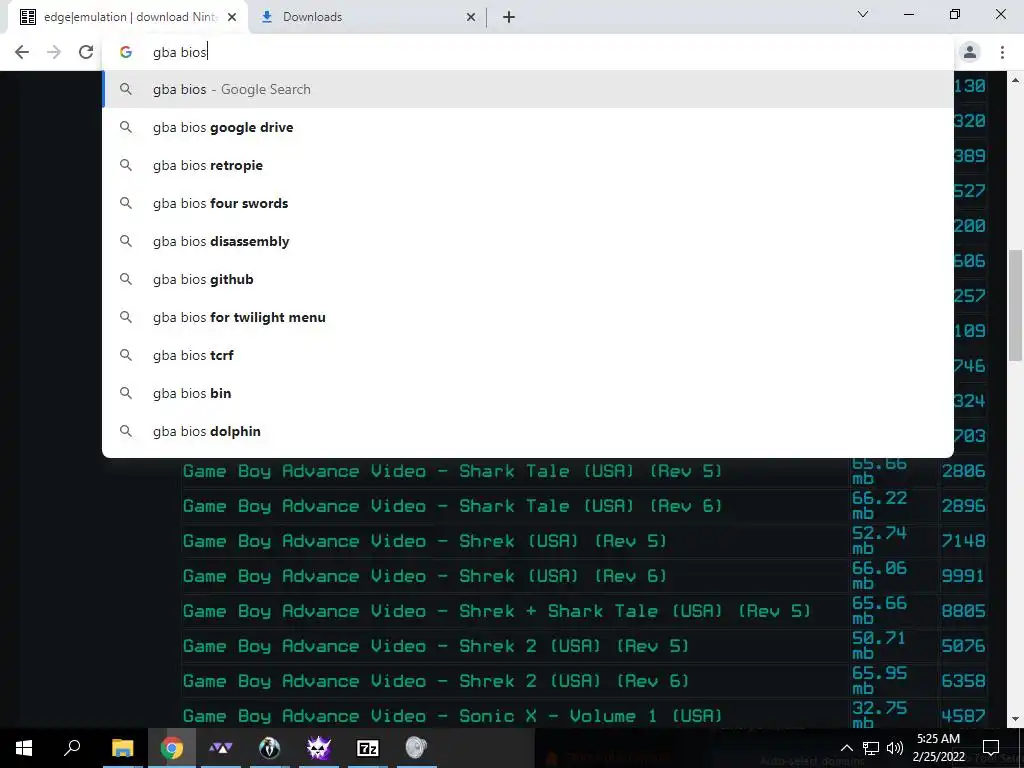Open the 7-Zip taskbar icon
Image resolution: width=1024 pixels, height=768 pixels.
click(x=368, y=748)
